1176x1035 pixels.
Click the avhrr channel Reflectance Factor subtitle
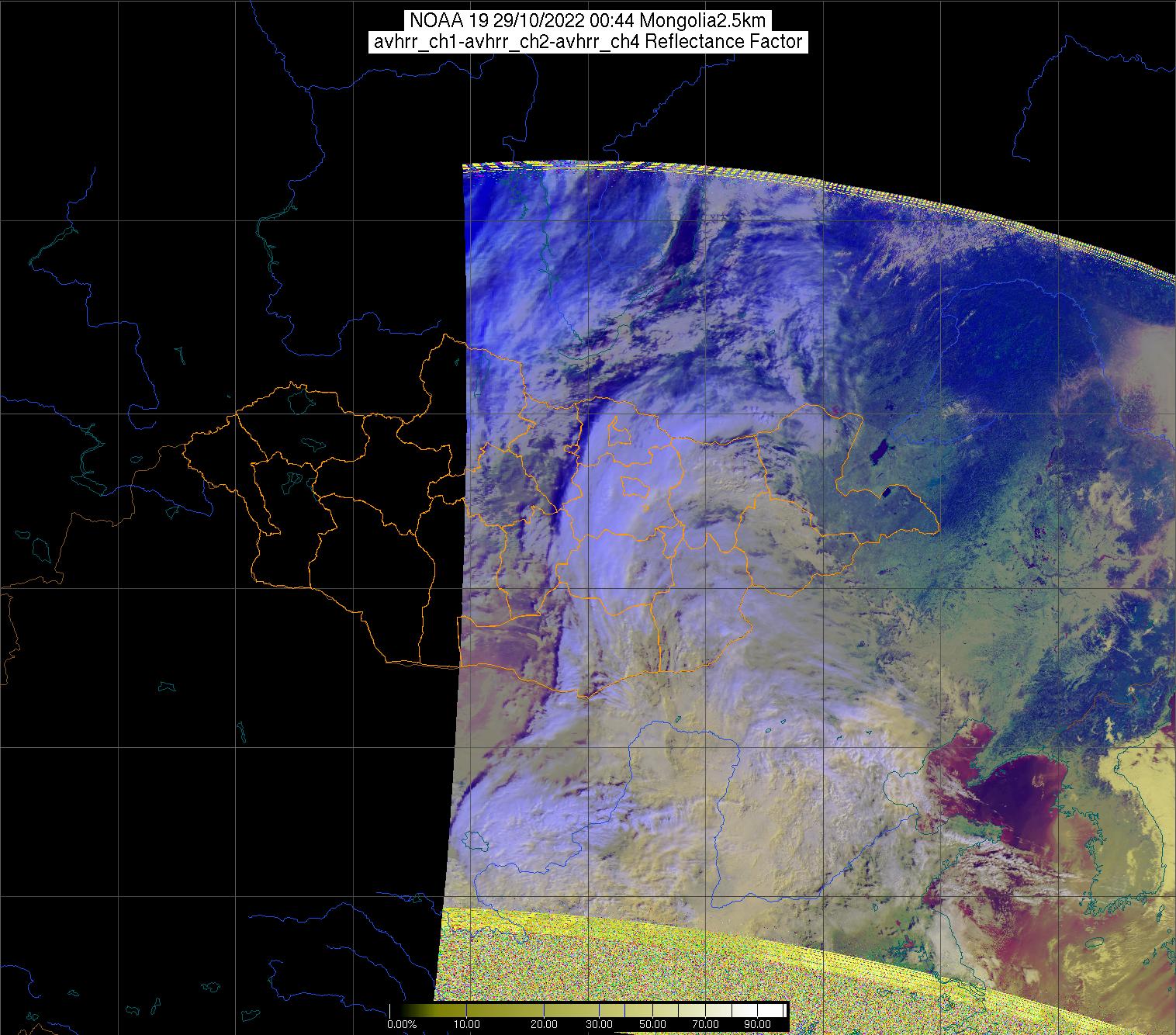click(x=587, y=42)
